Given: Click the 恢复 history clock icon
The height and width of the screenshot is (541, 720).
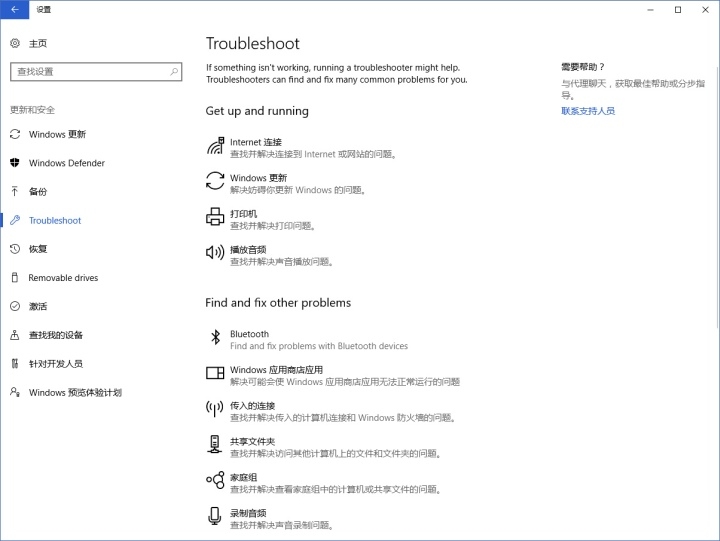Looking at the screenshot, I should point(15,249).
